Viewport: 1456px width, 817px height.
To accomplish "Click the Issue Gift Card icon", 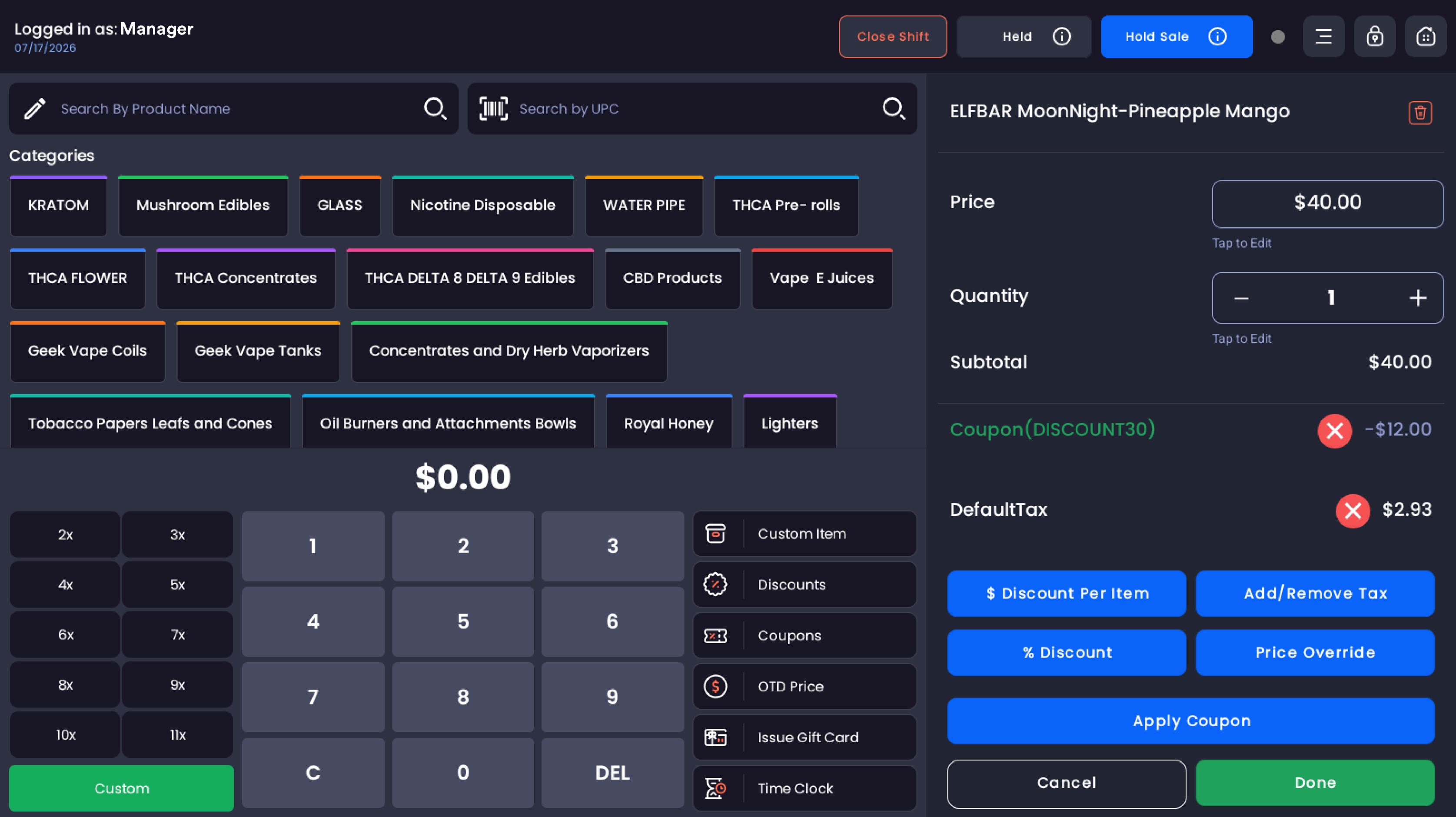I will 715,737.
